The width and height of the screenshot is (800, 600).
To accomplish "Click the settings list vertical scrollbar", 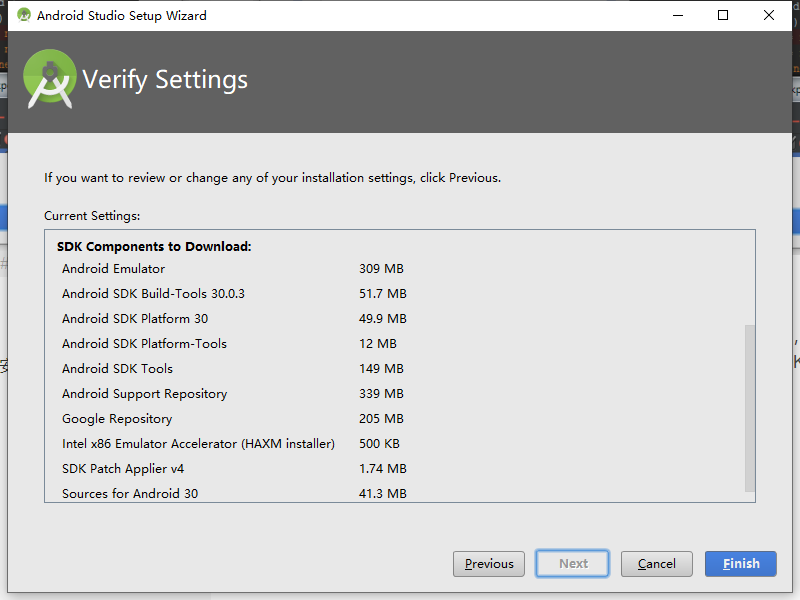I will point(749,408).
